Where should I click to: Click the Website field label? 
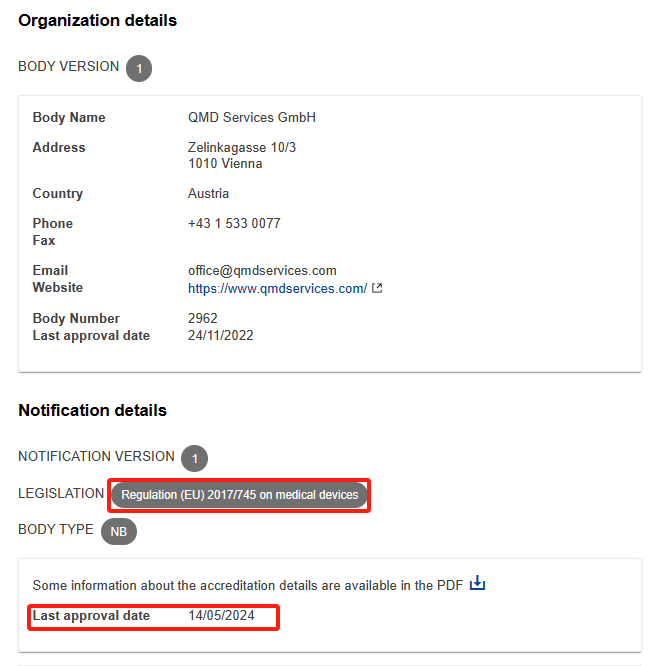58,288
